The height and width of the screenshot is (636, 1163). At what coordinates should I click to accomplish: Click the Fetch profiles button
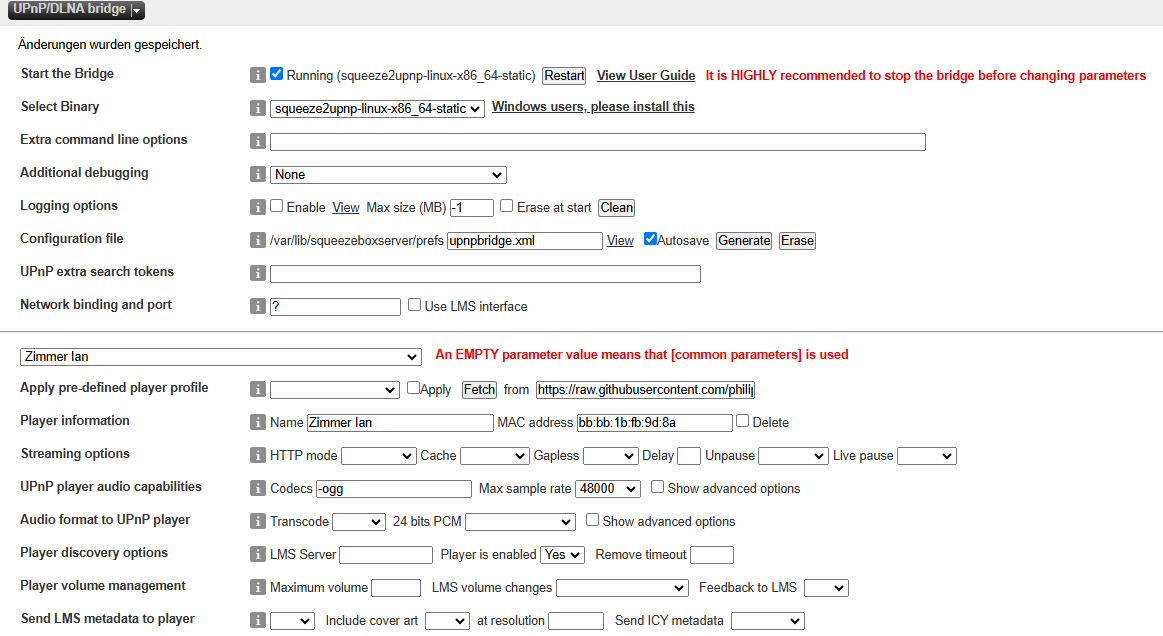point(479,390)
